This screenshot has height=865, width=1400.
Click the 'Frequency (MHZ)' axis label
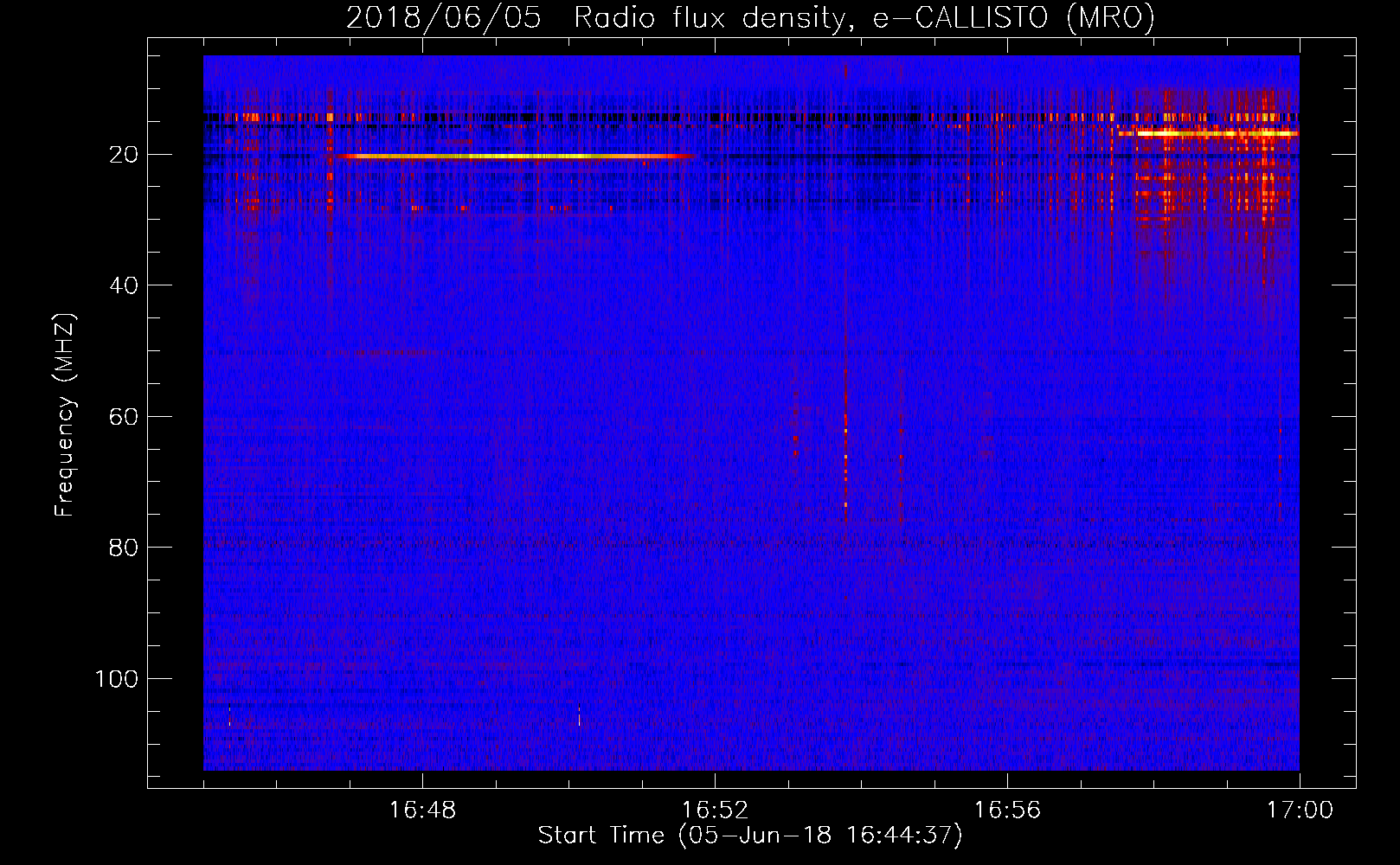point(65,415)
